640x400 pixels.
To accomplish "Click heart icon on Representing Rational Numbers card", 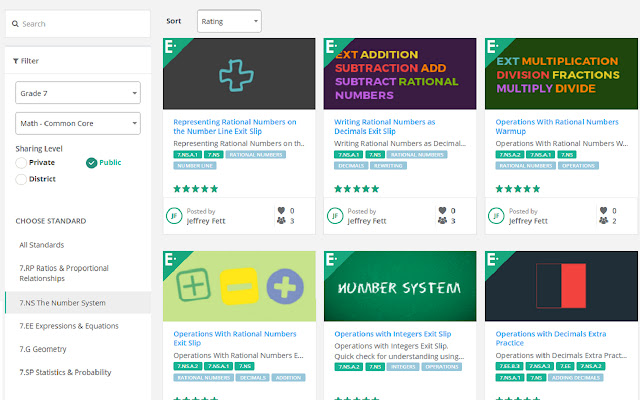I will 281,211.
